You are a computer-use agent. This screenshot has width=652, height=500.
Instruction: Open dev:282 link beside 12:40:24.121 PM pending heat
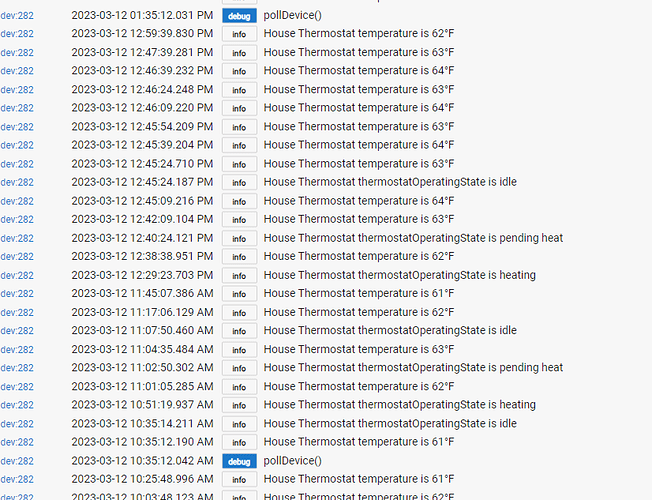(x=17, y=238)
